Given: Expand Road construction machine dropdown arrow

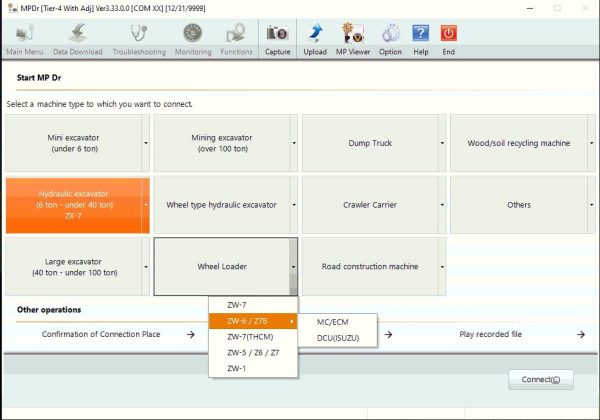Looking at the screenshot, I should [442, 267].
